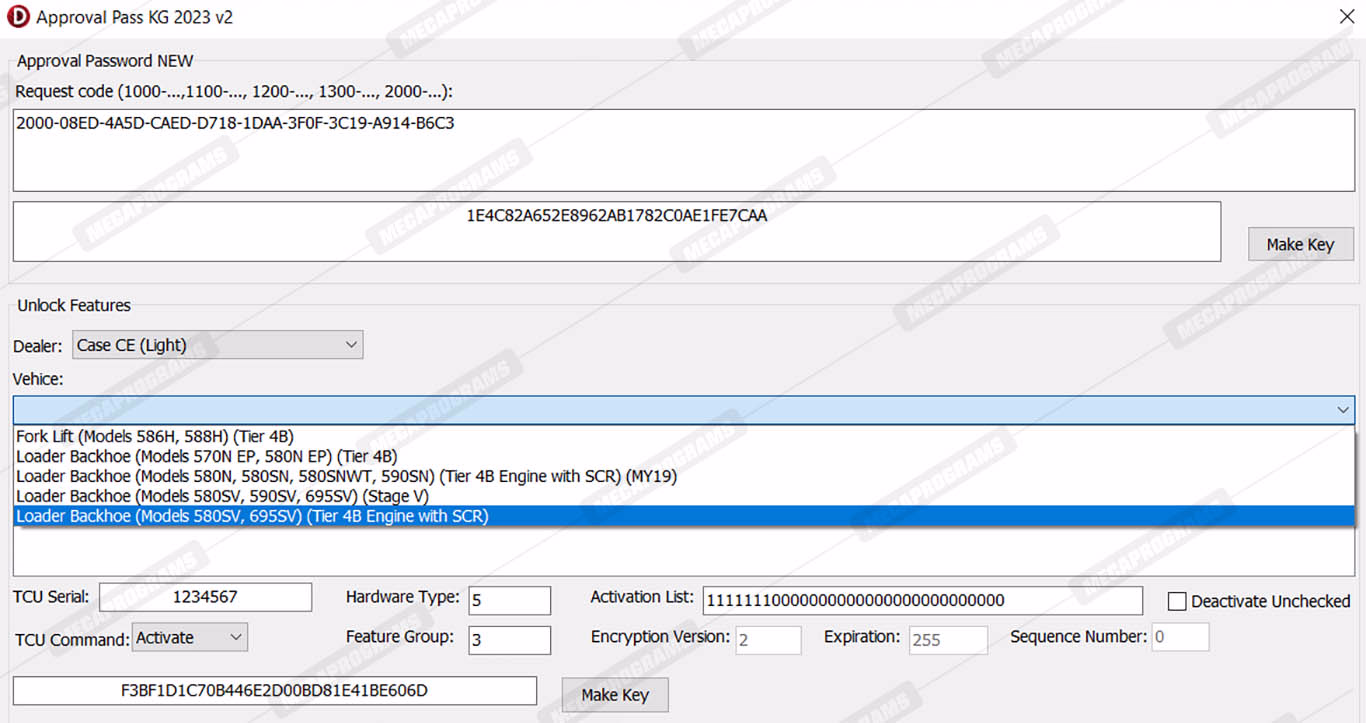Click the Hardware Type input
This screenshot has width=1366, height=723.
pos(509,600)
